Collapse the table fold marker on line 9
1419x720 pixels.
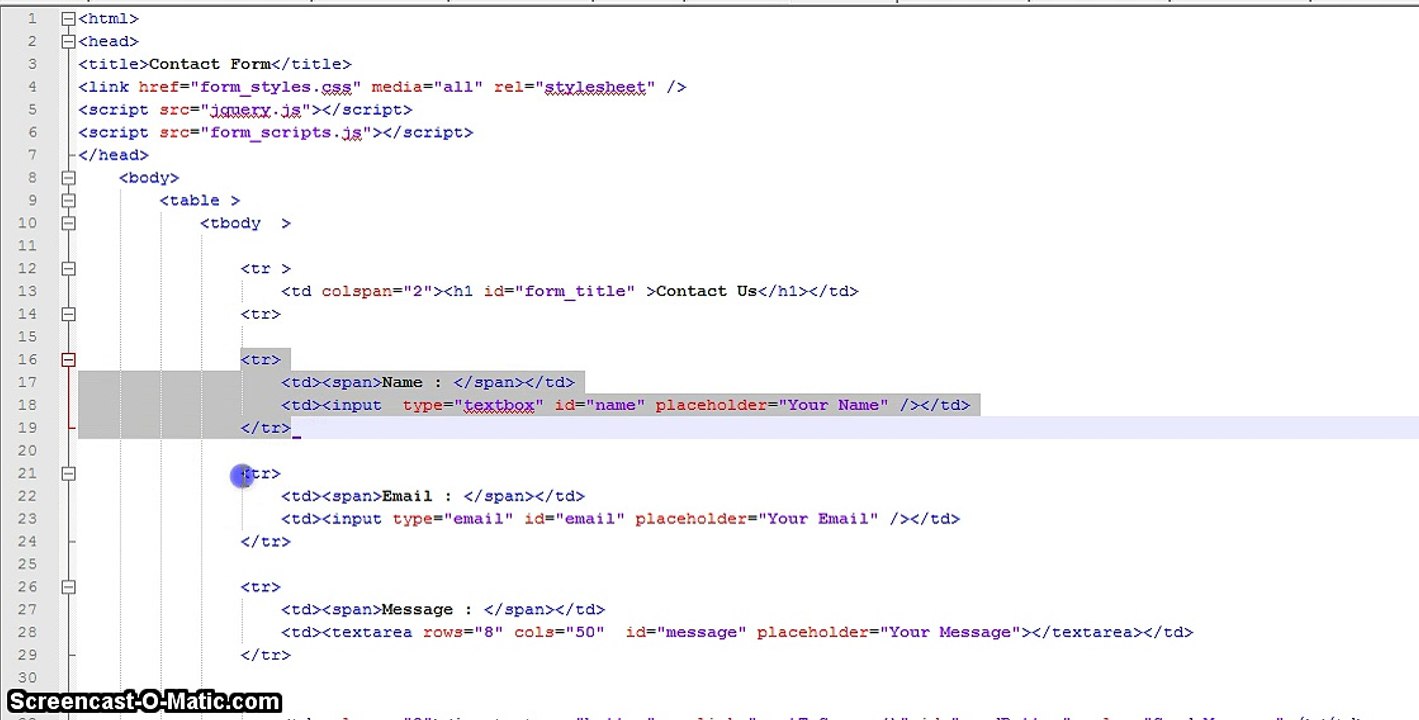pyautogui.click(x=68, y=200)
